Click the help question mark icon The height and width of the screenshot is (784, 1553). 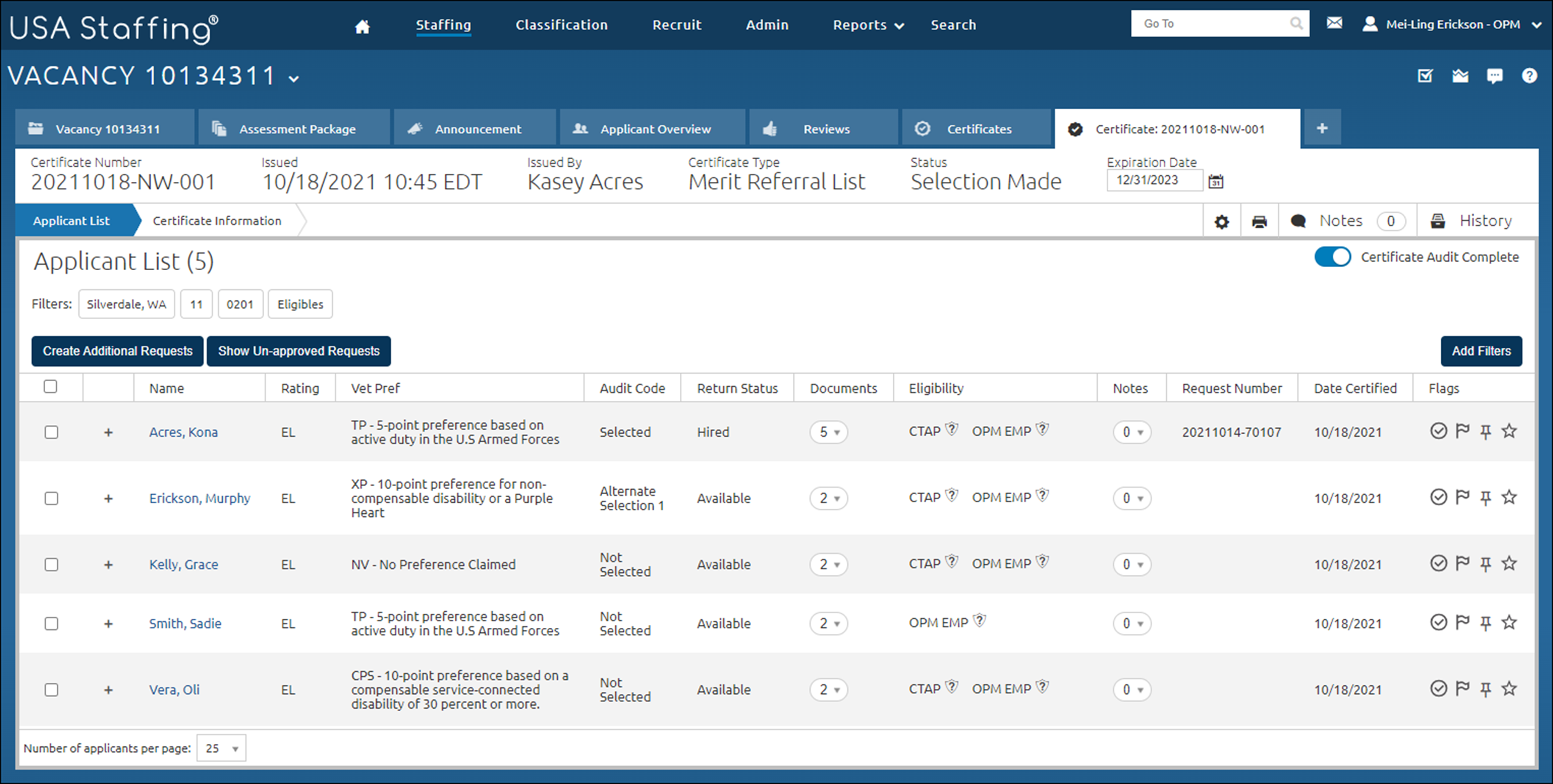pos(1530,75)
